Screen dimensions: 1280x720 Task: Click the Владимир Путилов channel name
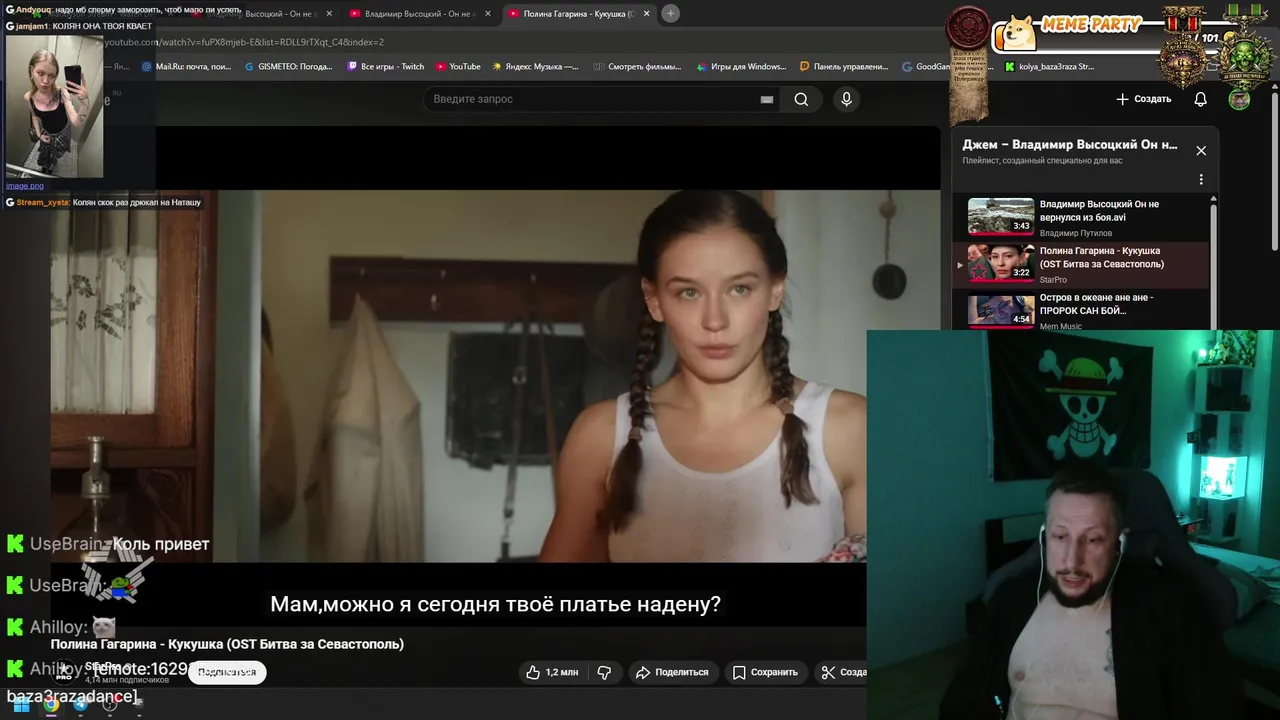pos(1076,233)
